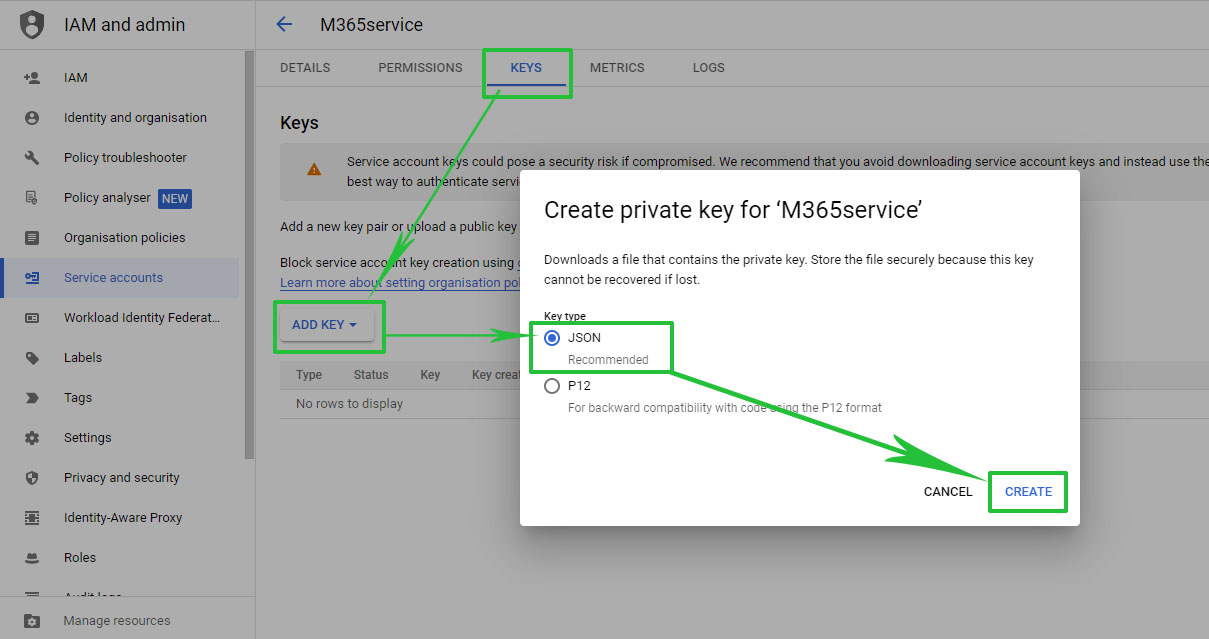Click the Manage resources folder icon
The width and height of the screenshot is (1209, 639).
coord(32,621)
